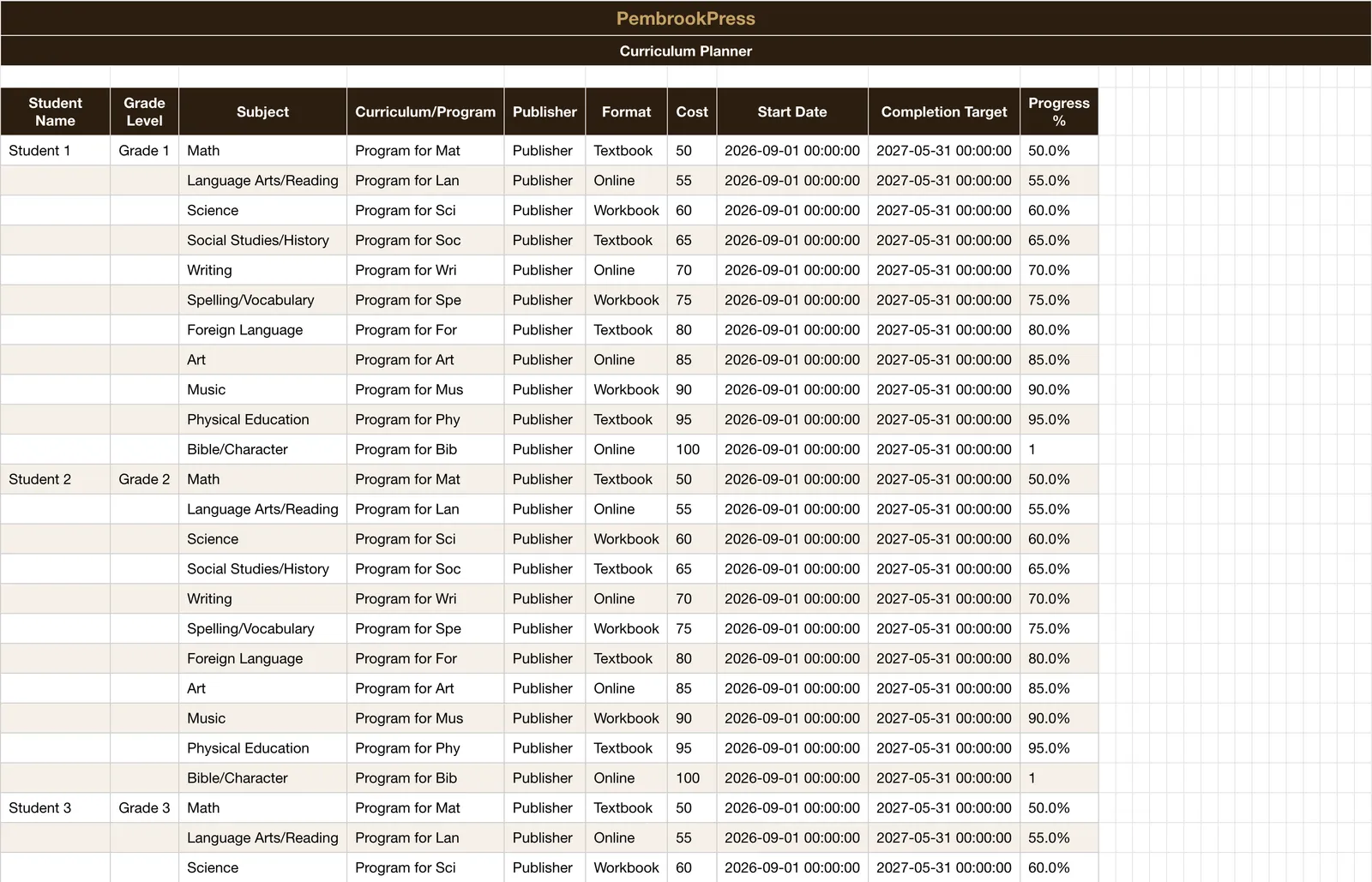The image size is (1372, 882).
Task: Select 95.0% progress in Student 1's Physical Education row
Action: [1059, 419]
